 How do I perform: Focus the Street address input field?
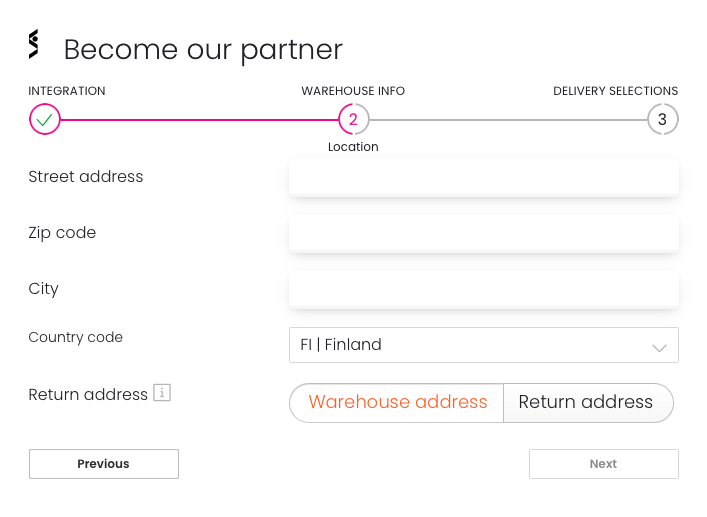(x=483, y=177)
